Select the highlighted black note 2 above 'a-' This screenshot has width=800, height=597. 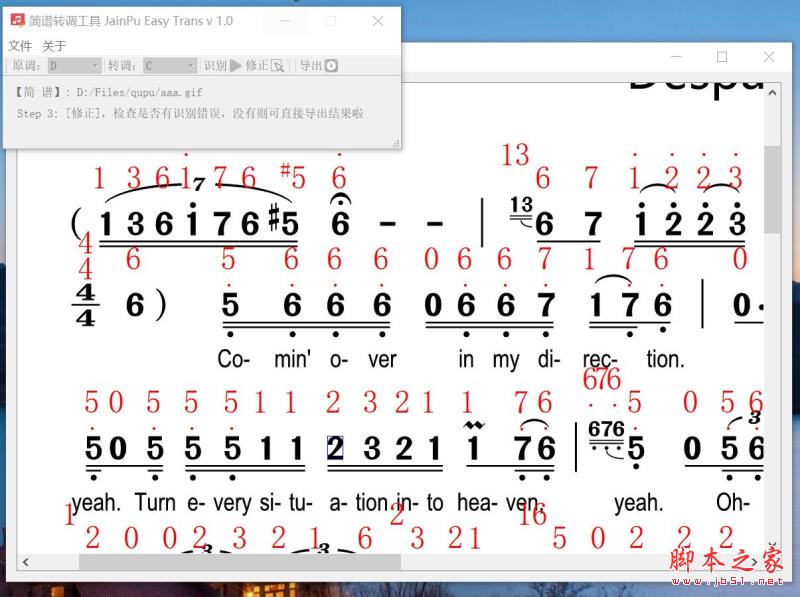point(335,448)
